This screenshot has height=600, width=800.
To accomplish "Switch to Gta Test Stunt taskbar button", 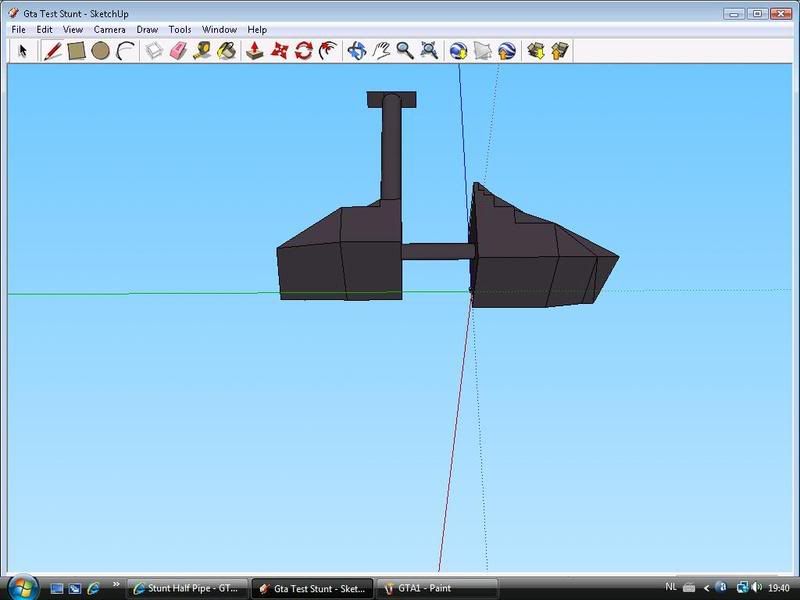I will tap(313, 588).
